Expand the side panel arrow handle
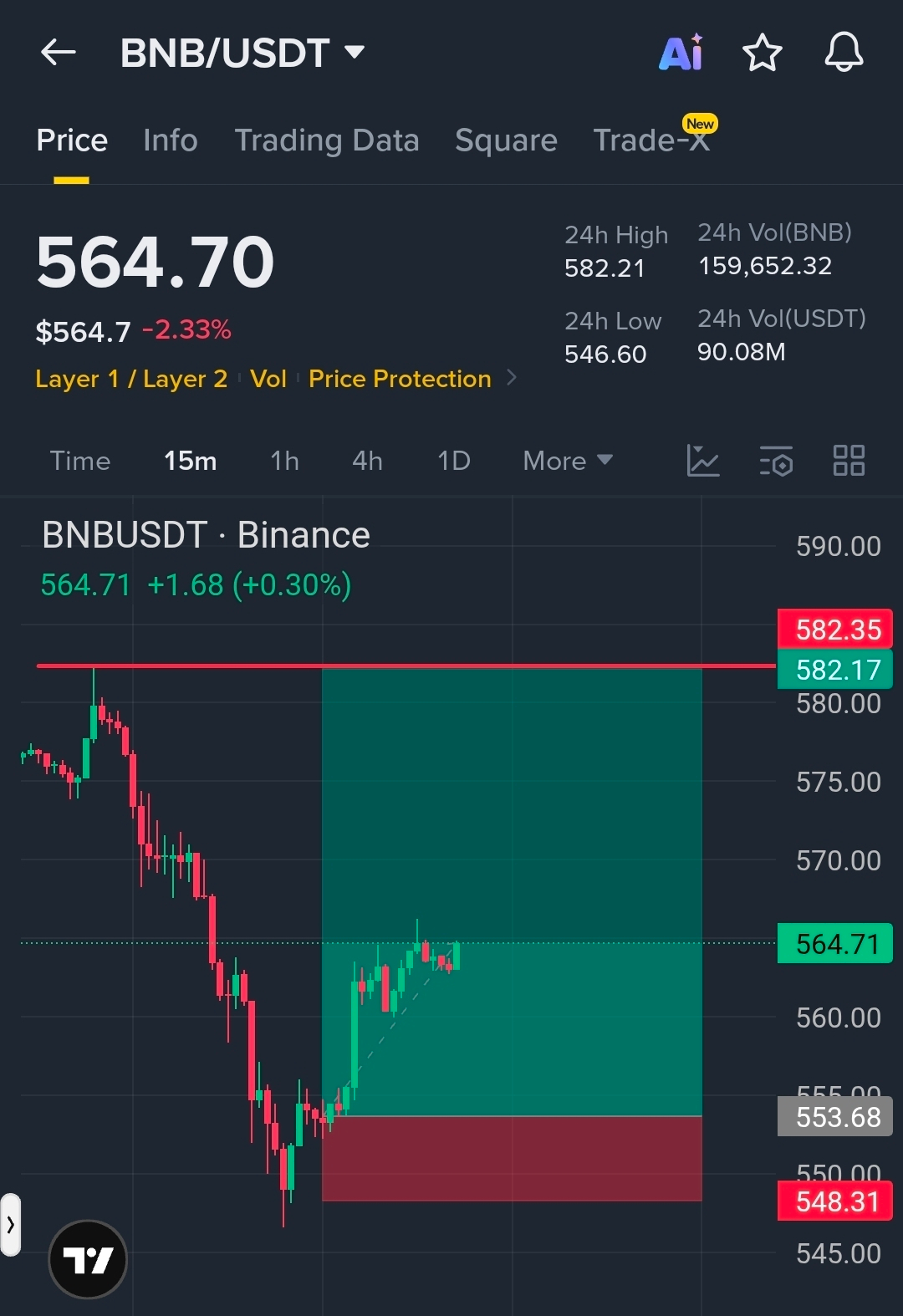Viewport: 903px width, 1316px height. 10,1225
